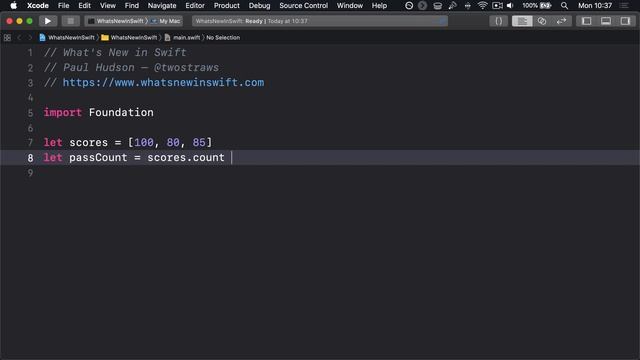The height and width of the screenshot is (360, 640).
Task: Open the related items grid menu
Action: [x=7, y=38]
